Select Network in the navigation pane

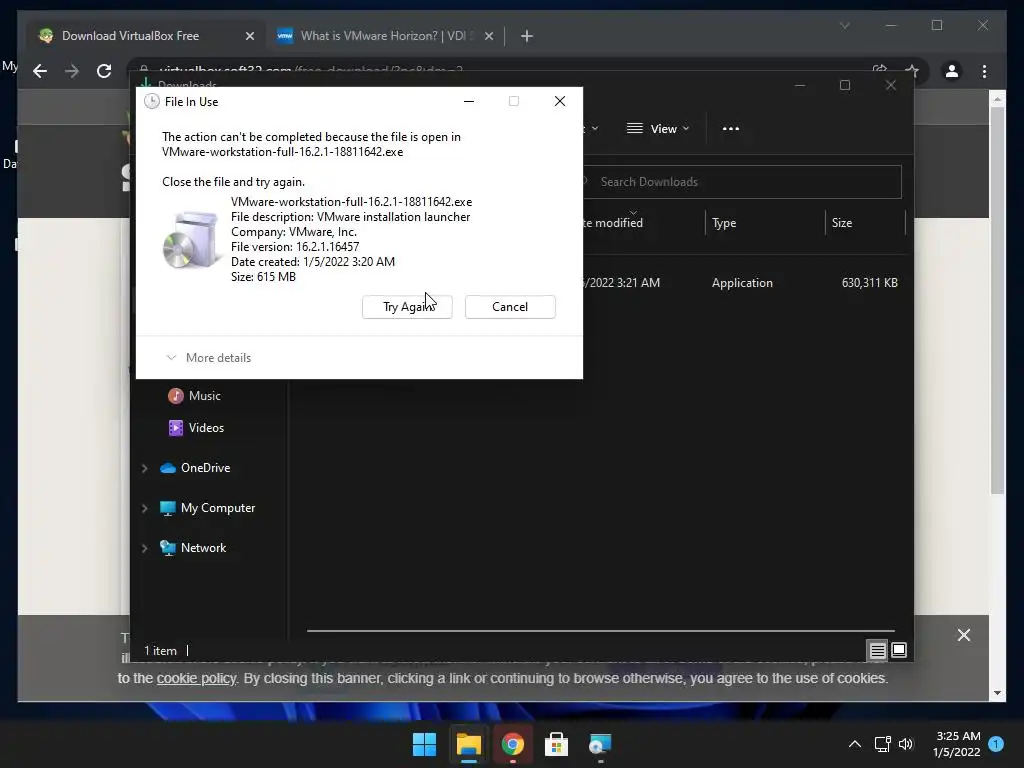pyautogui.click(x=203, y=548)
